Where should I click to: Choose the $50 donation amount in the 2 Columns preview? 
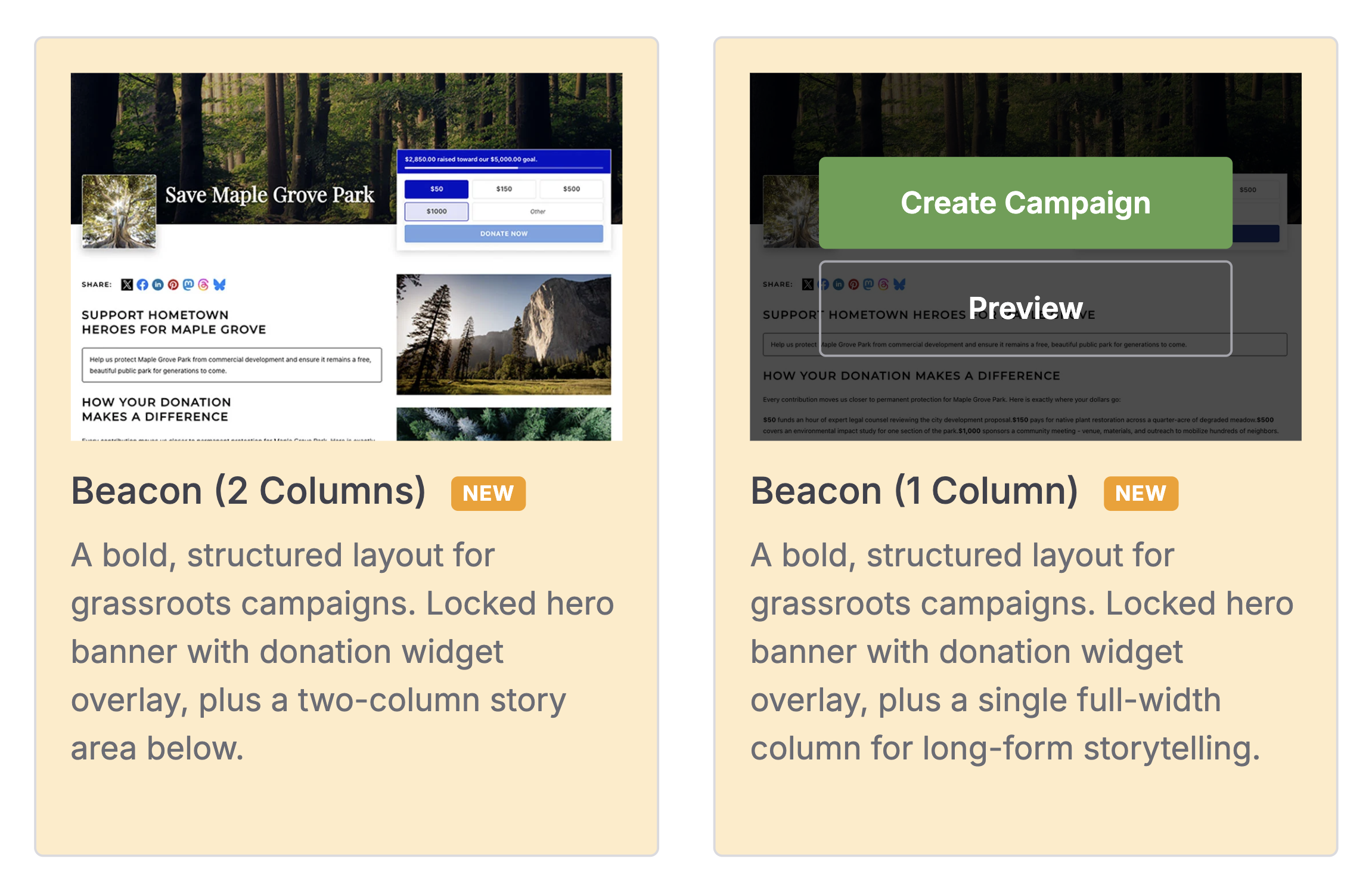coord(436,189)
